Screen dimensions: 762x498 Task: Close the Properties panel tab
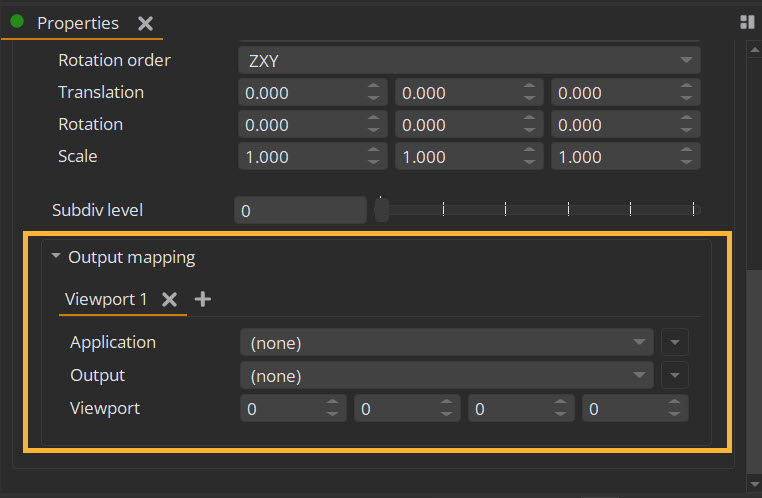tap(145, 23)
